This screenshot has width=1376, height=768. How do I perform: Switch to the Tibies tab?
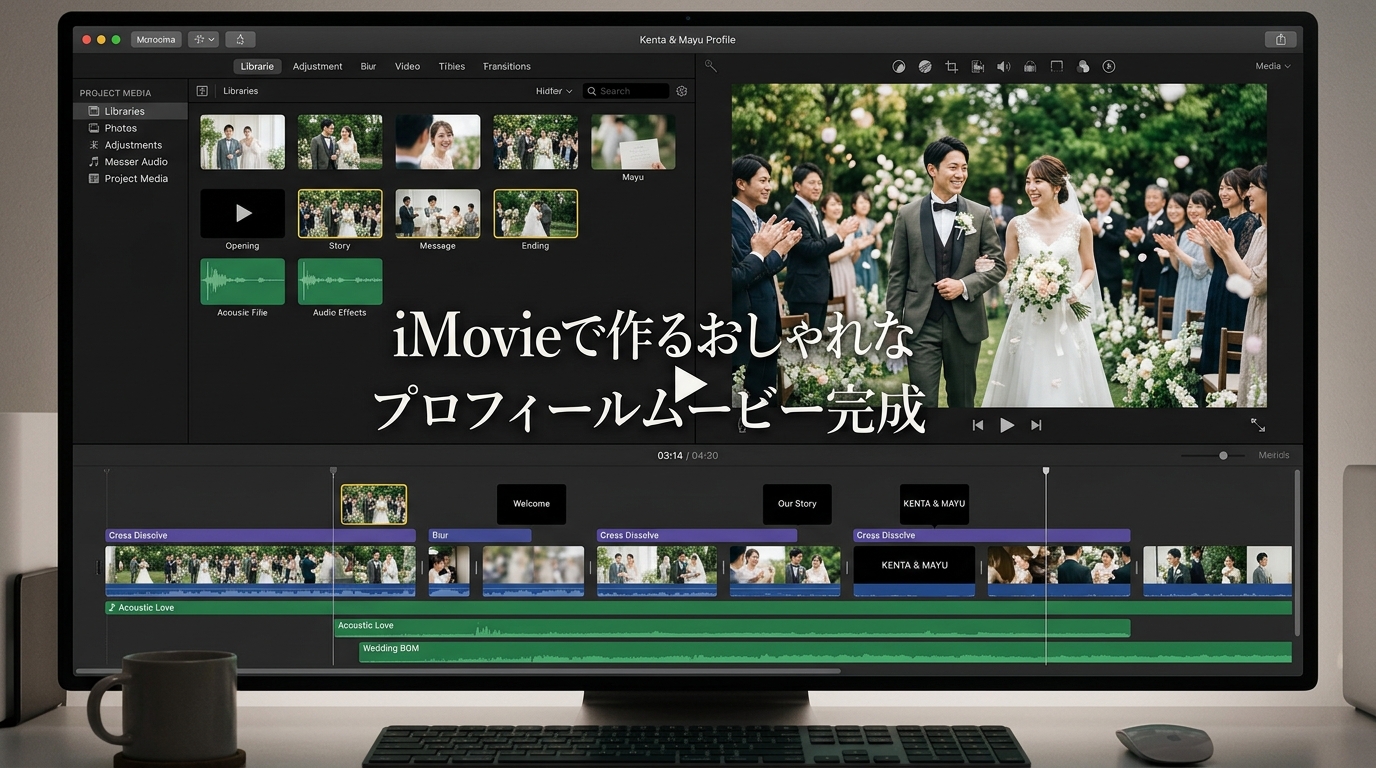(x=452, y=66)
